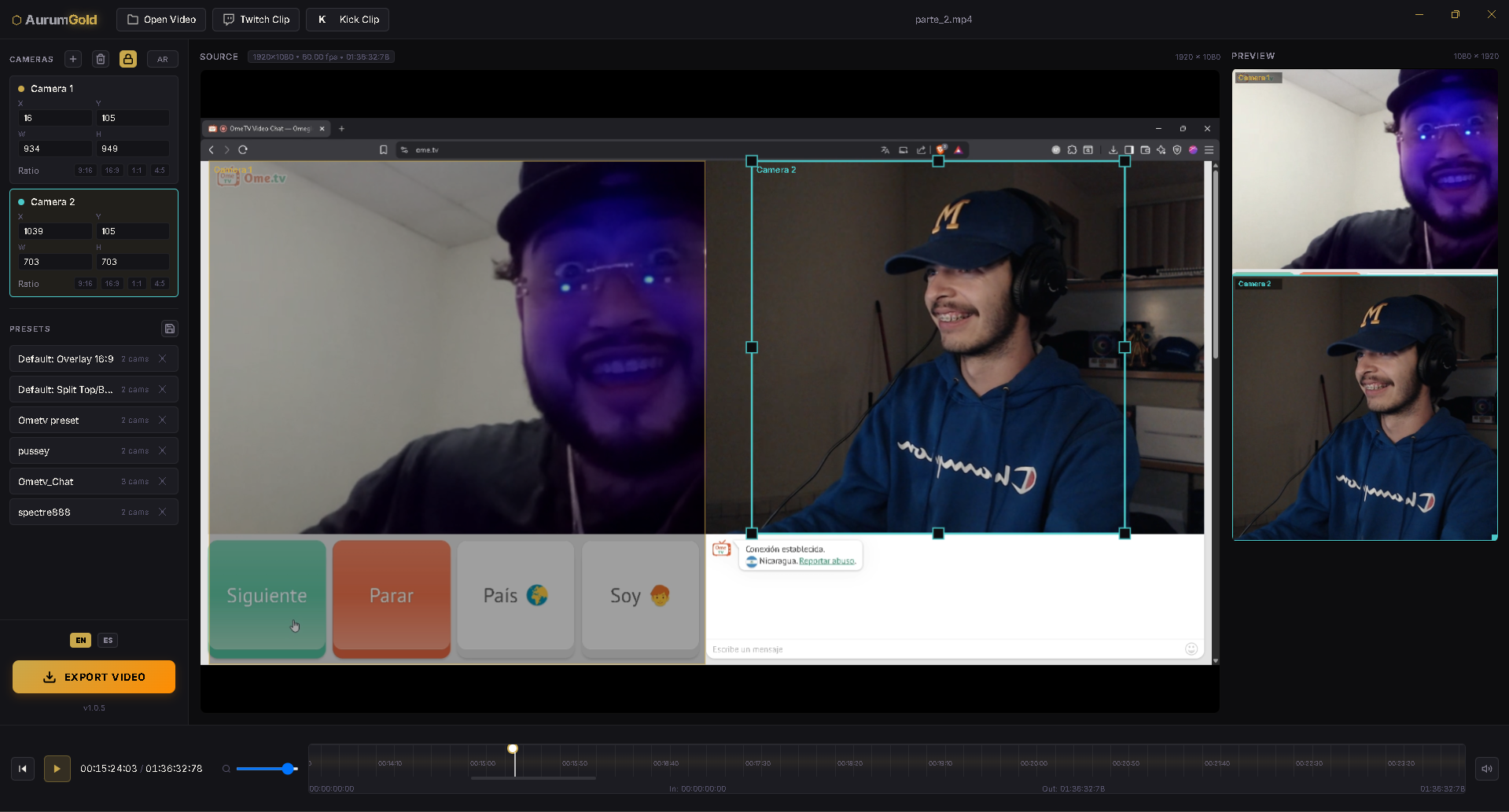Remove the pussey preset
Viewport: 1509px width, 812px height.
coord(163,450)
